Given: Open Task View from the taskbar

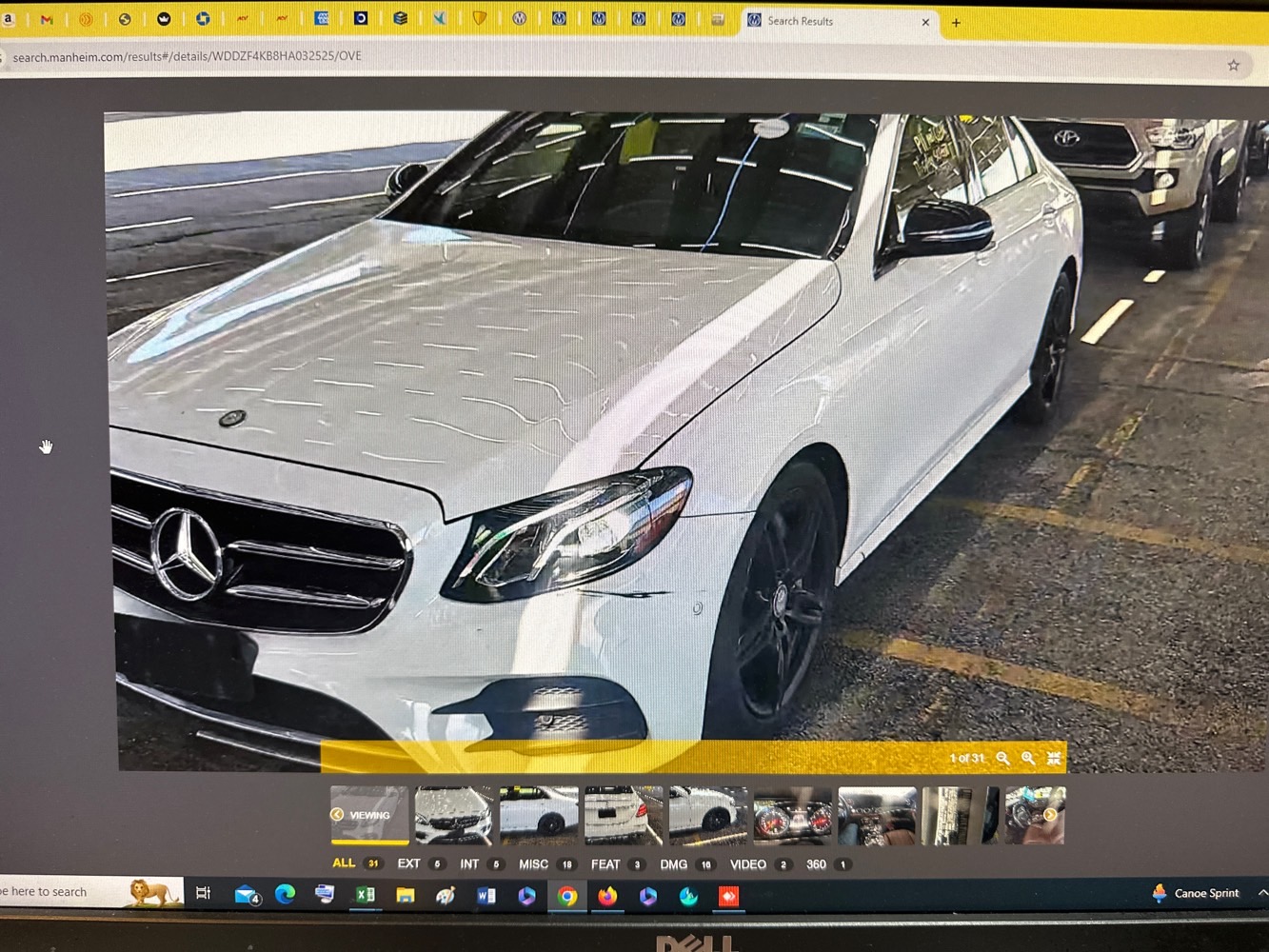Looking at the screenshot, I should pos(203,893).
